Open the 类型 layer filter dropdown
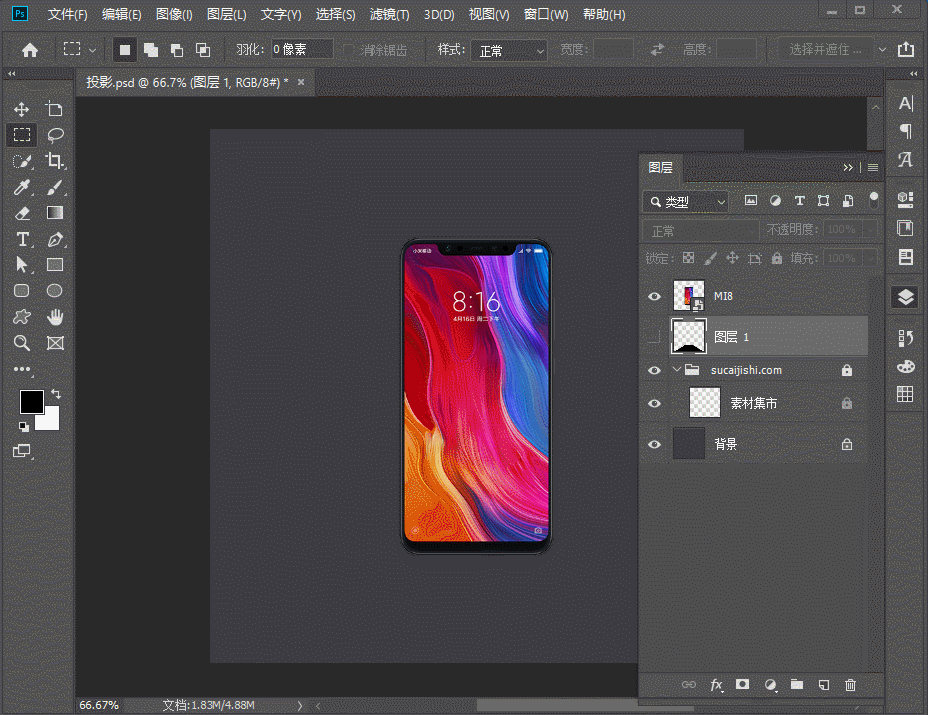Viewport: 928px width, 715px height. 685,202
